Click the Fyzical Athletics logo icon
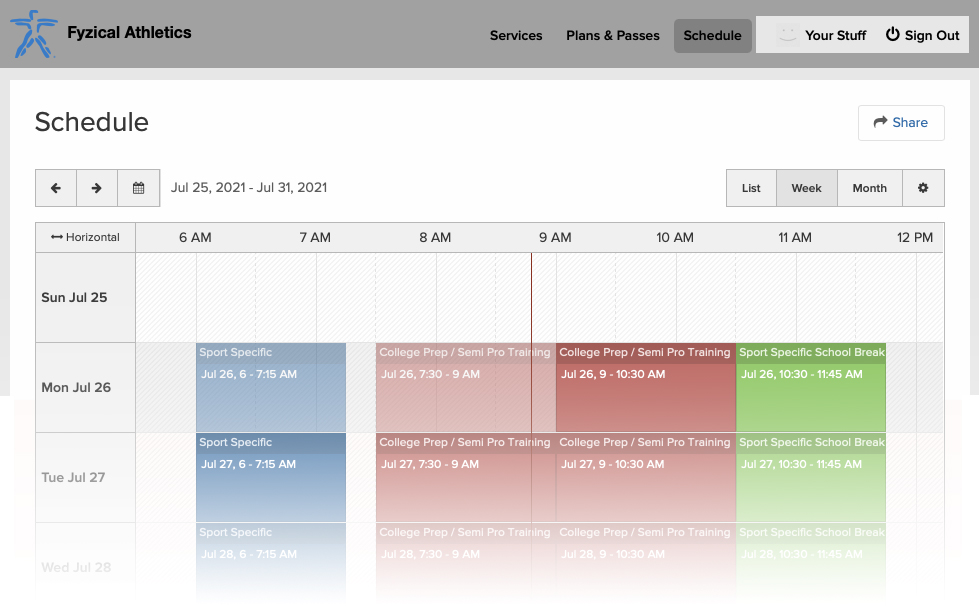Screen dimensions: 979x606 (x=33, y=34)
